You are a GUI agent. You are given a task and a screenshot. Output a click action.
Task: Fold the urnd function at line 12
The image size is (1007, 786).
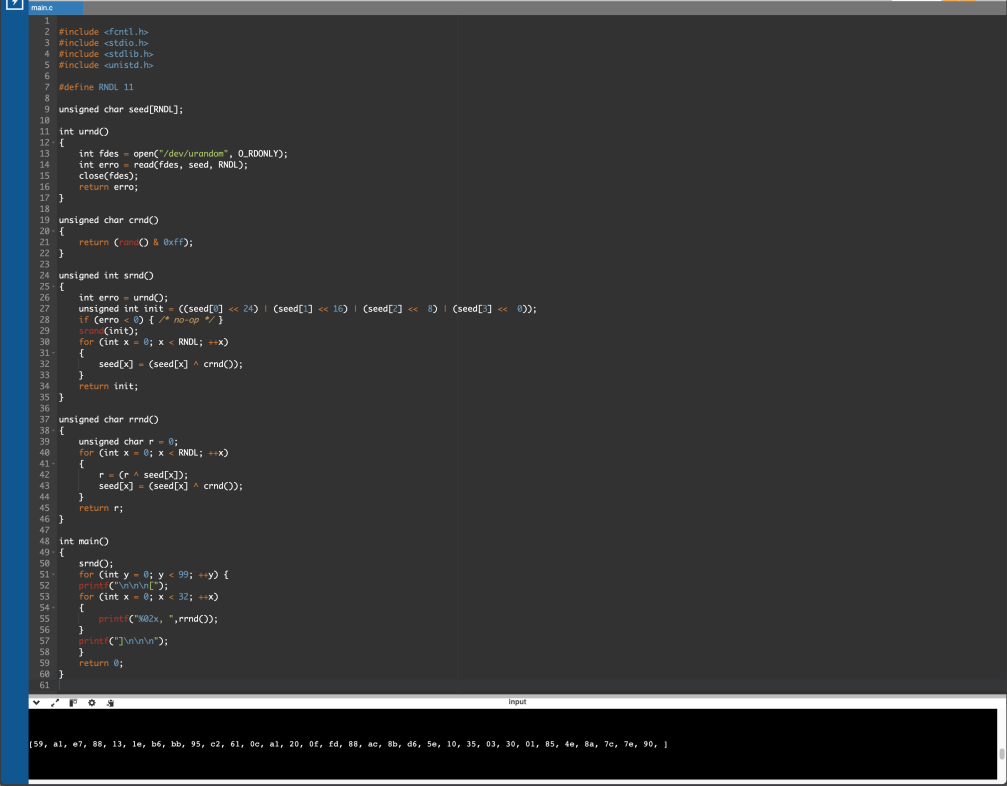51,142
